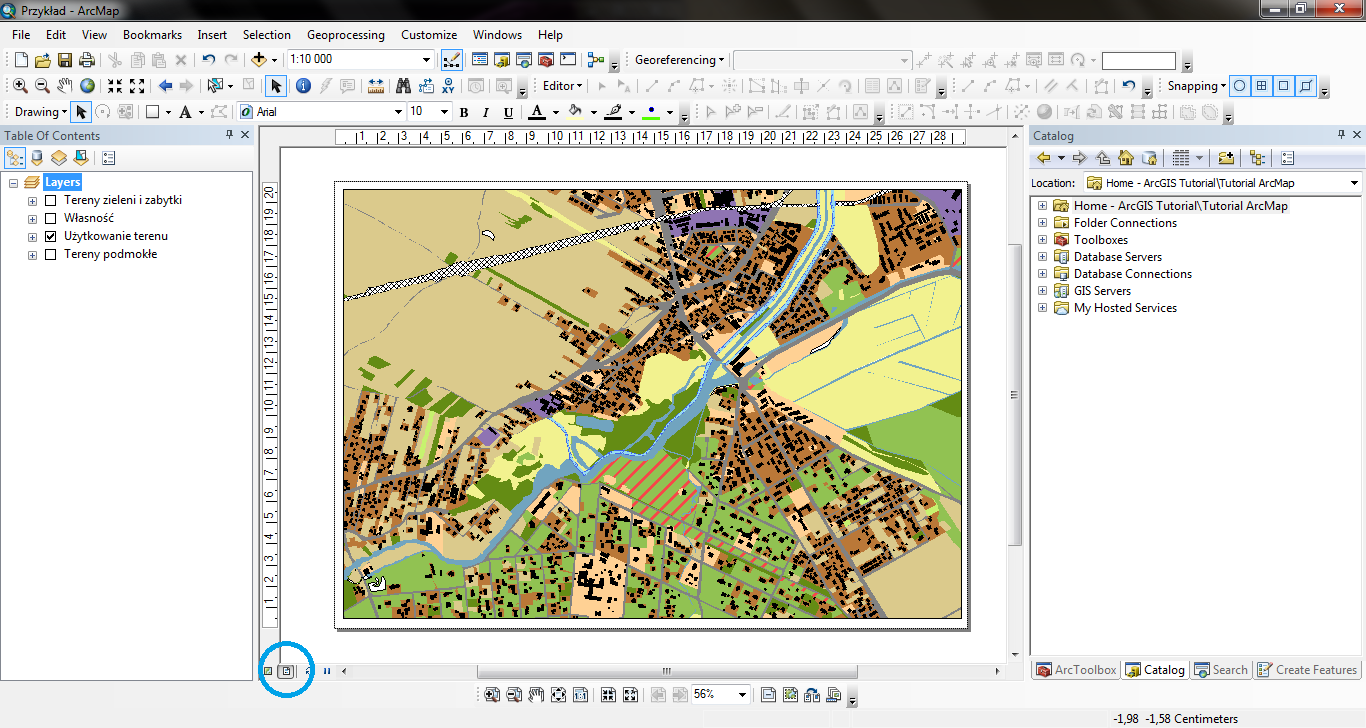Open the Python window icon
The height and width of the screenshot is (728, 1366).
pos(567,60)
